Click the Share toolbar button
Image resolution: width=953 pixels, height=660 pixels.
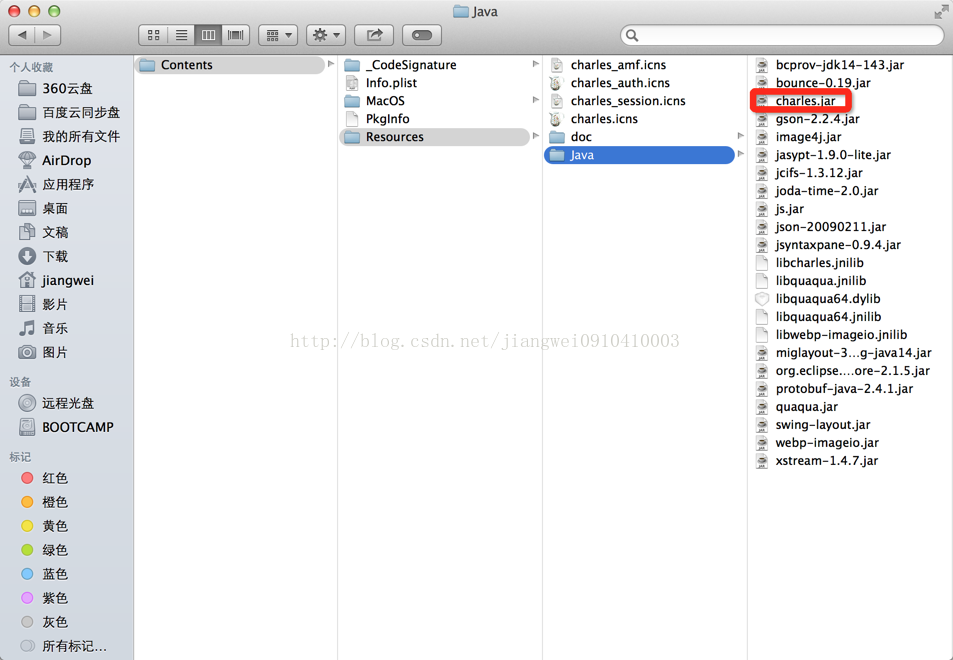(x=374, y=35)
